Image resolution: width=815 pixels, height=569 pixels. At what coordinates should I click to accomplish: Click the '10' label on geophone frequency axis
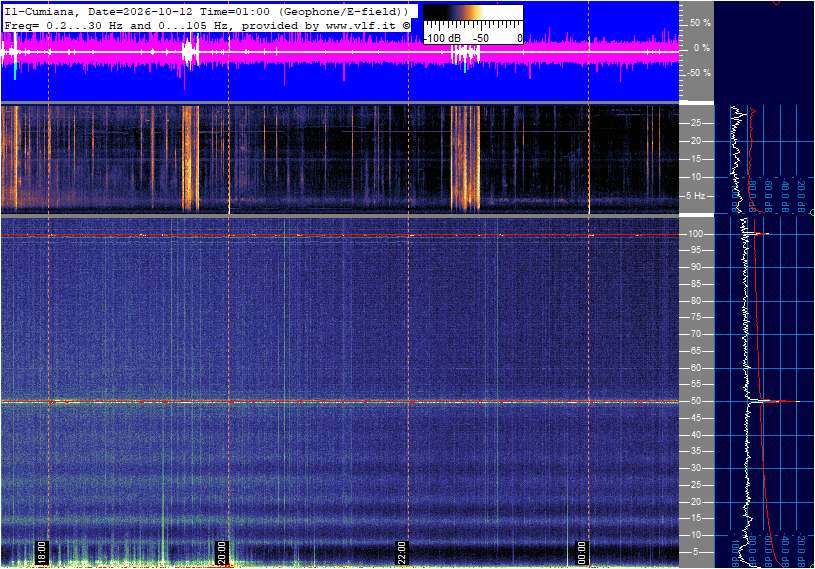coord(695,177)
